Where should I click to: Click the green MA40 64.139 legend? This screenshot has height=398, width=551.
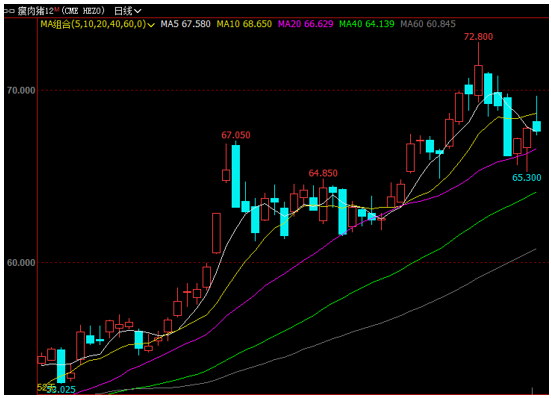click(x=367, y=24)
